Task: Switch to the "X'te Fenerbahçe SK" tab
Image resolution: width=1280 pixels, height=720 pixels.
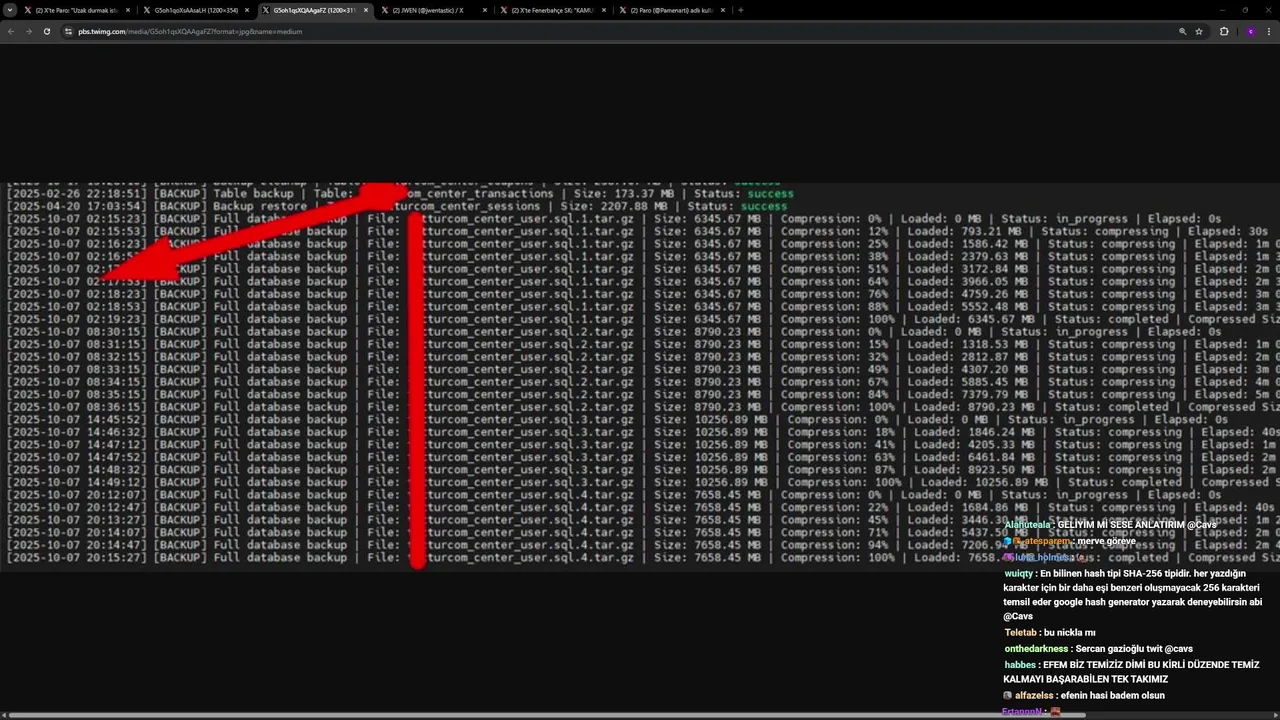Action: (x=553, y=10)
